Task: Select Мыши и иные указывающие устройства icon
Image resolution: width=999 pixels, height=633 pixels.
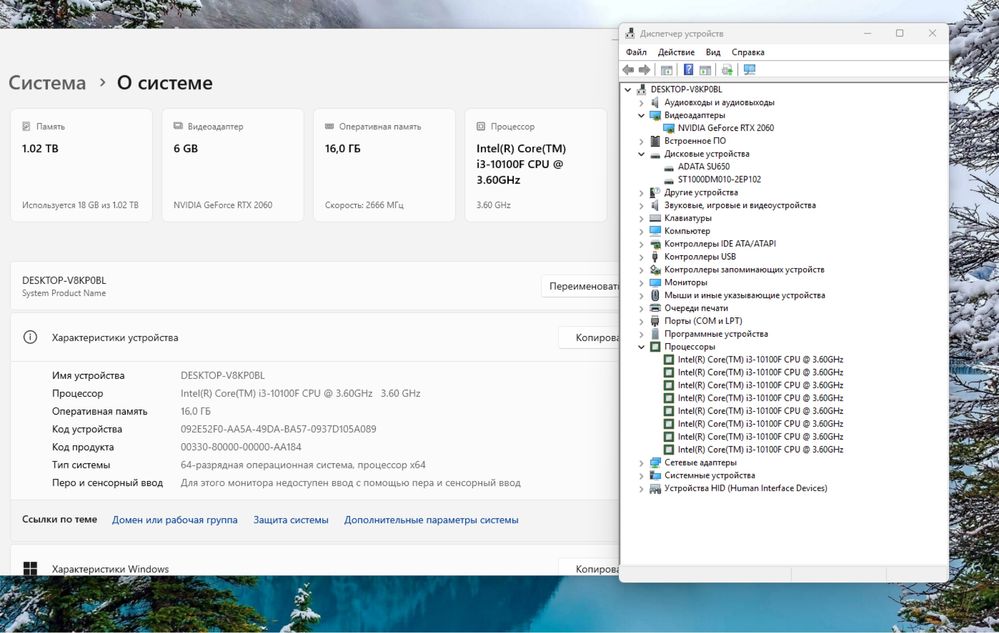Action: [655, 295]
